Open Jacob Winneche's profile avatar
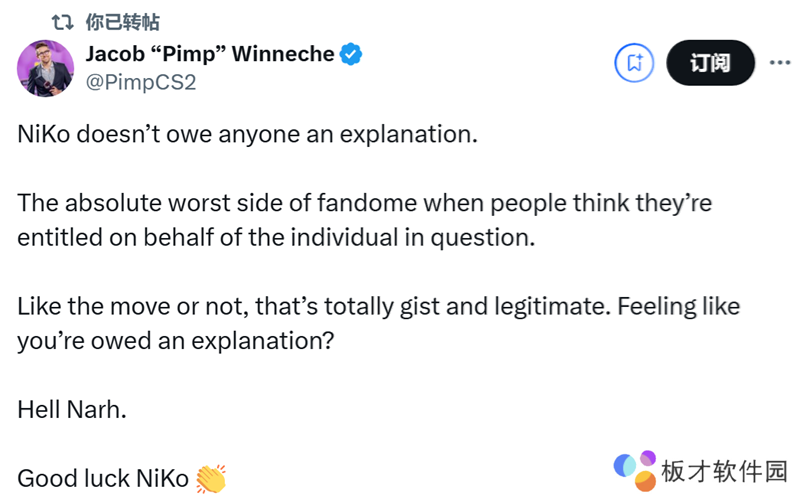The image size is (800, 496). [45, 67]
